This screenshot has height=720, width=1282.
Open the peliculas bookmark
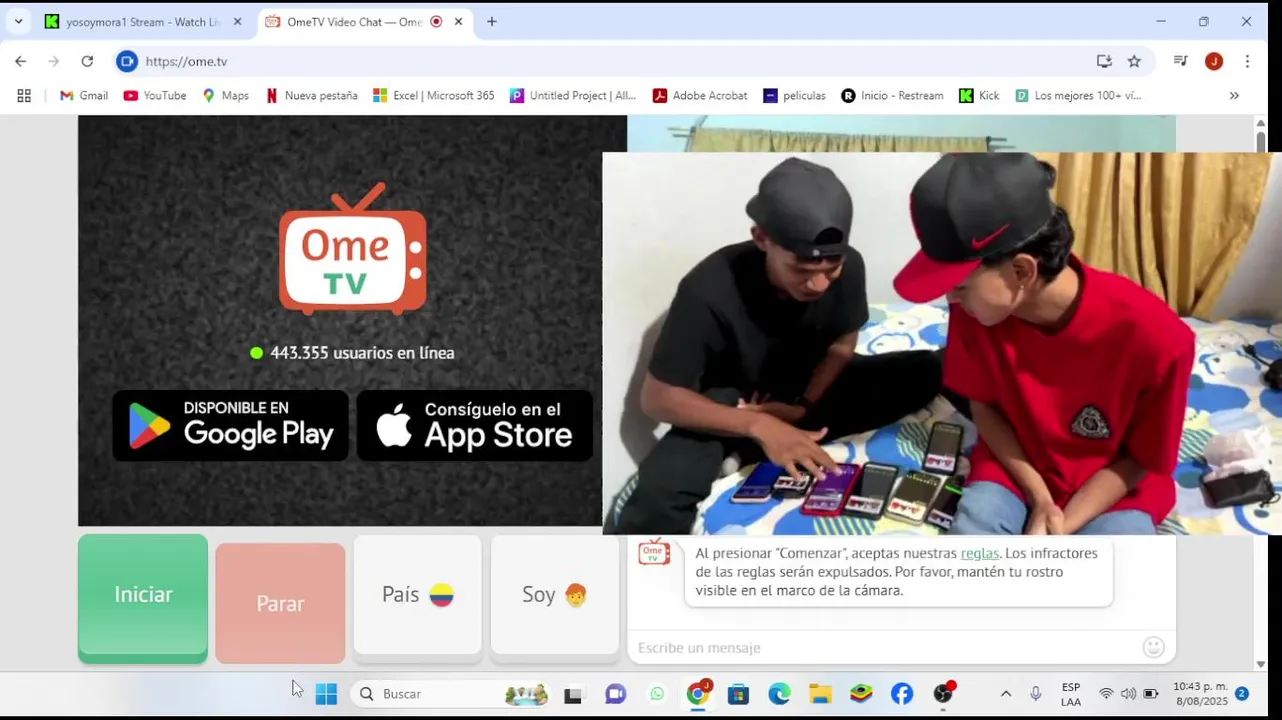(x=794, y=96)
